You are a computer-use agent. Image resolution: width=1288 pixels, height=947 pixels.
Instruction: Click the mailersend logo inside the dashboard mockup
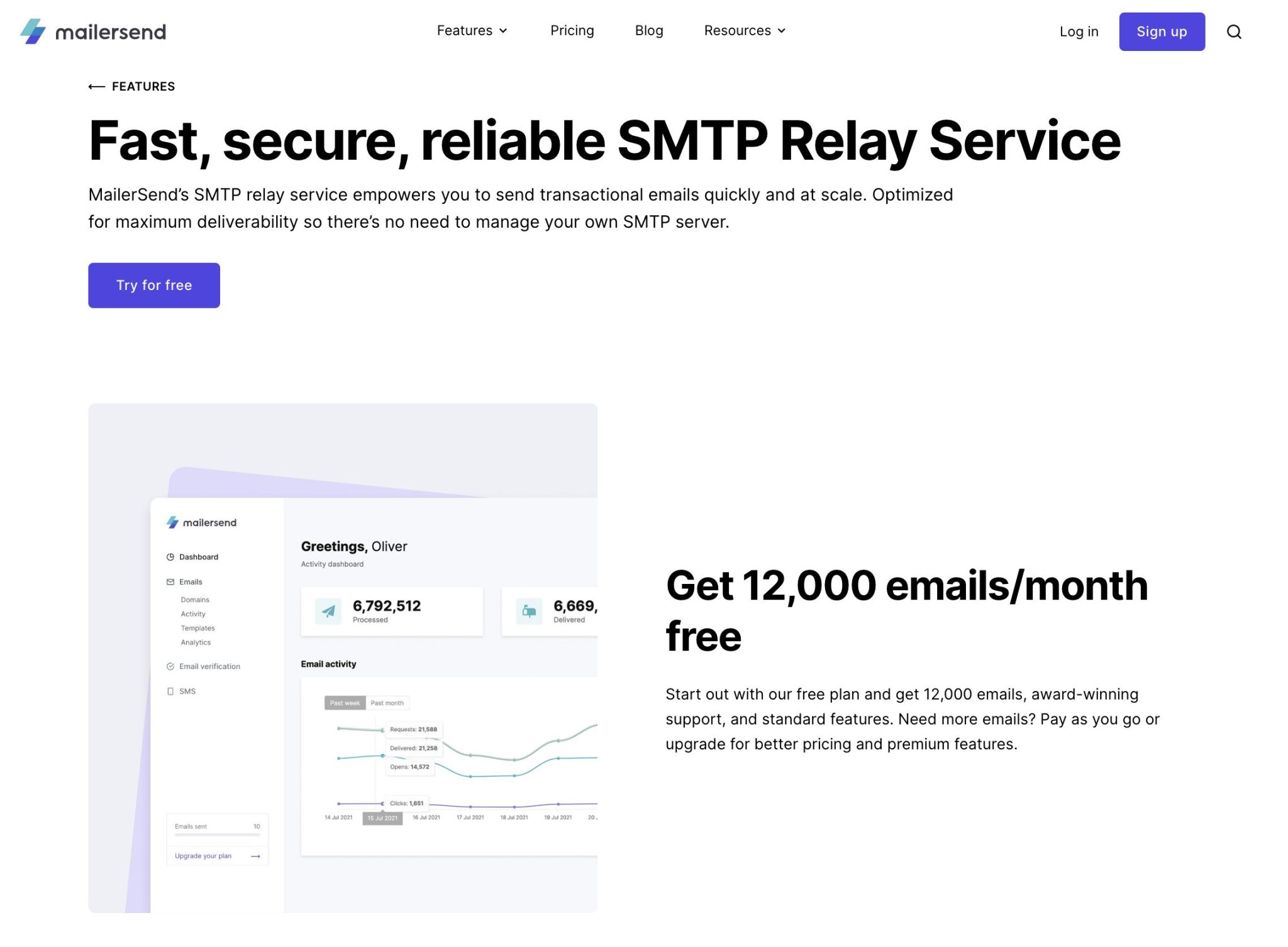pos(202,522)
